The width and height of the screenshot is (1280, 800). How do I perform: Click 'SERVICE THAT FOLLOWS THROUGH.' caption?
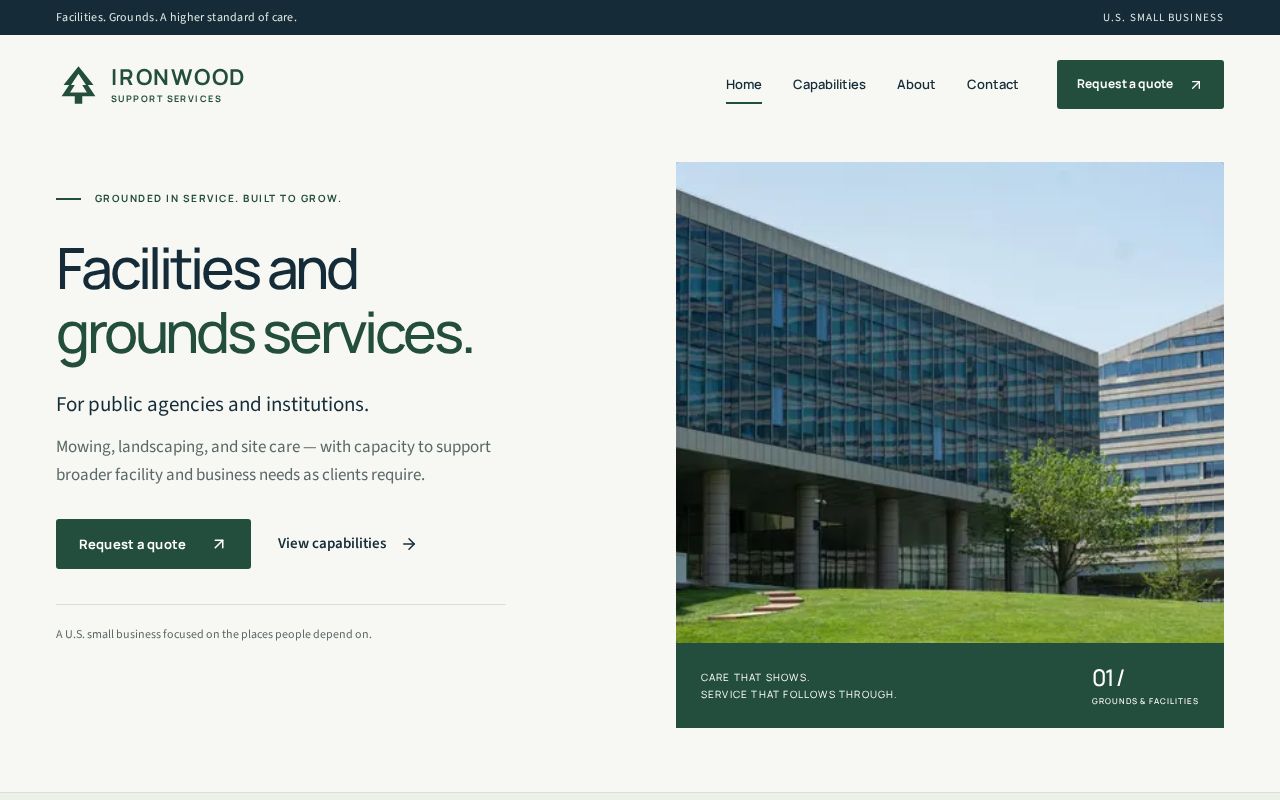point(799,694)
